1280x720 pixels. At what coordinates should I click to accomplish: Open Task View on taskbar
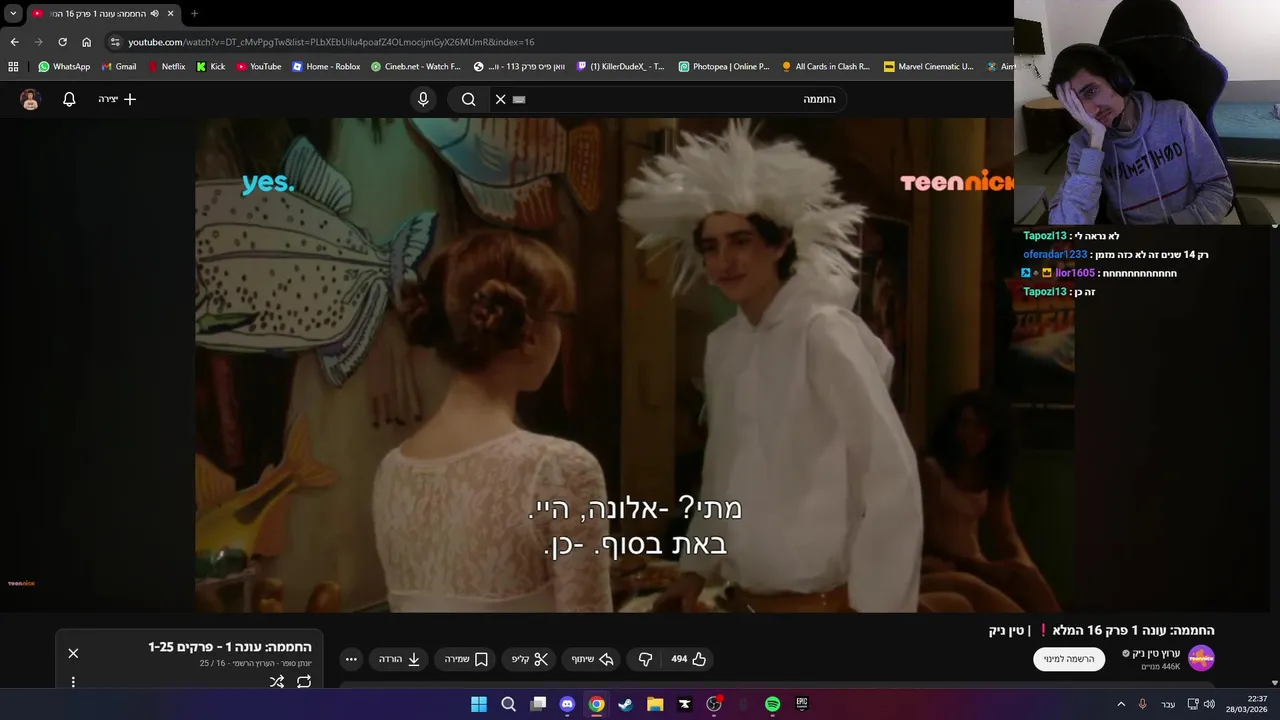[538, 704]
